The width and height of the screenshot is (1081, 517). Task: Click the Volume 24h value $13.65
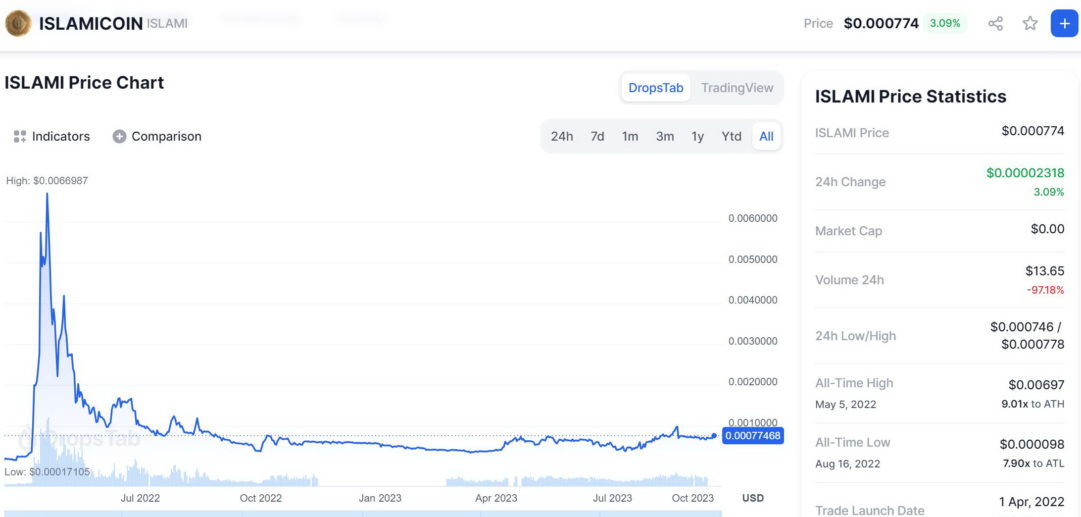click(x=1045, y=271)
